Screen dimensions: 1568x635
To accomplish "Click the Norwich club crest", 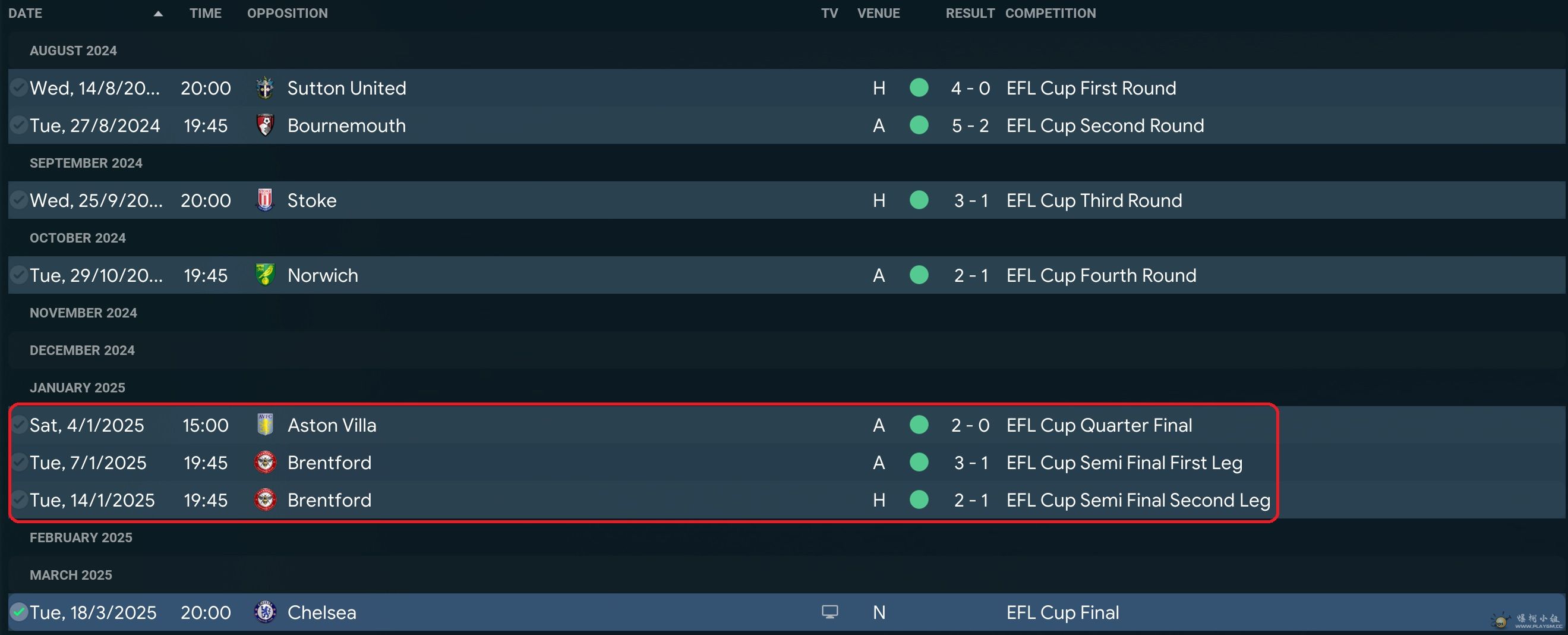I will [265, 275].
